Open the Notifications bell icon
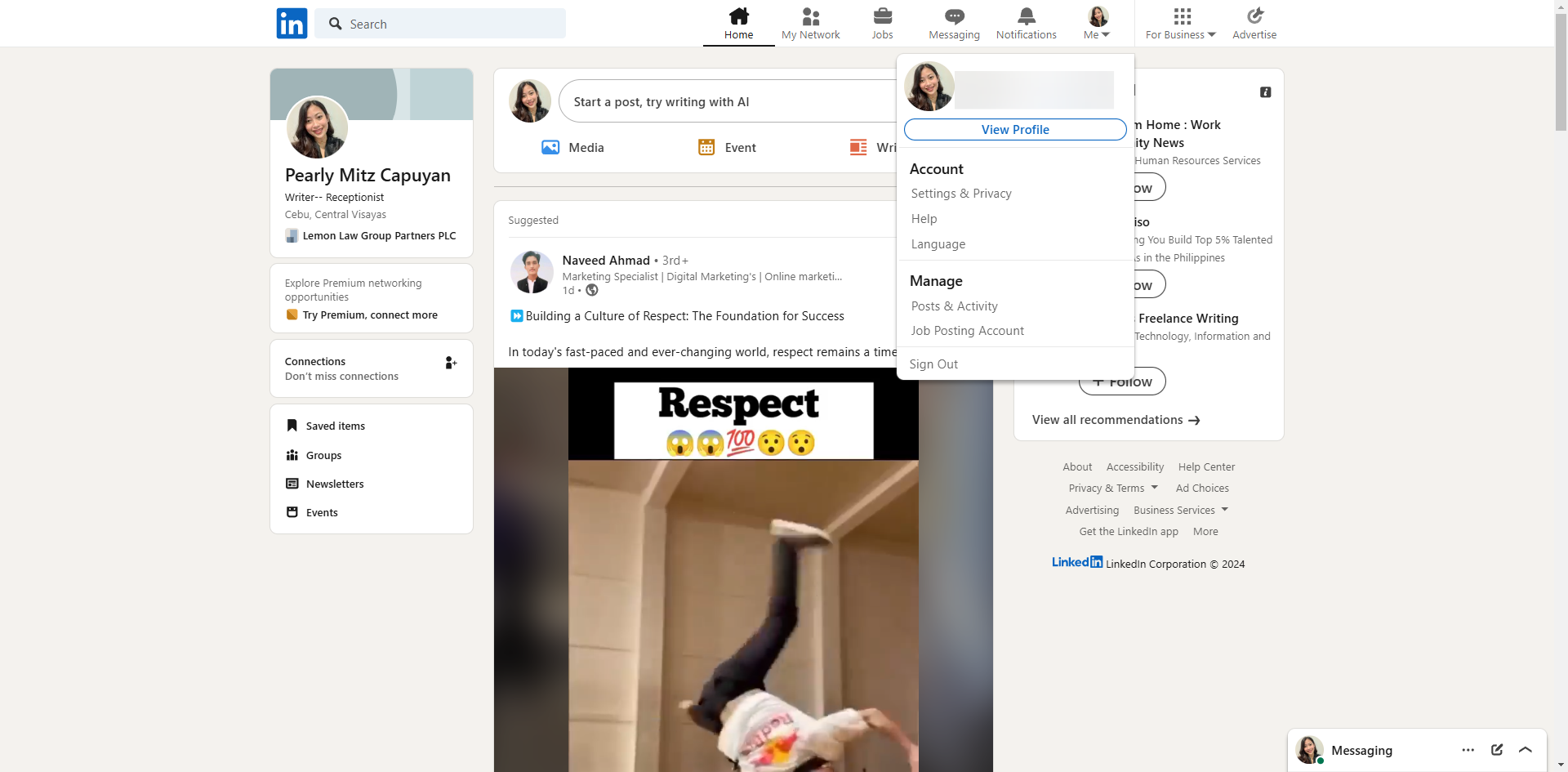This screenshot has height=772, width=1568. click(1027, 16)
